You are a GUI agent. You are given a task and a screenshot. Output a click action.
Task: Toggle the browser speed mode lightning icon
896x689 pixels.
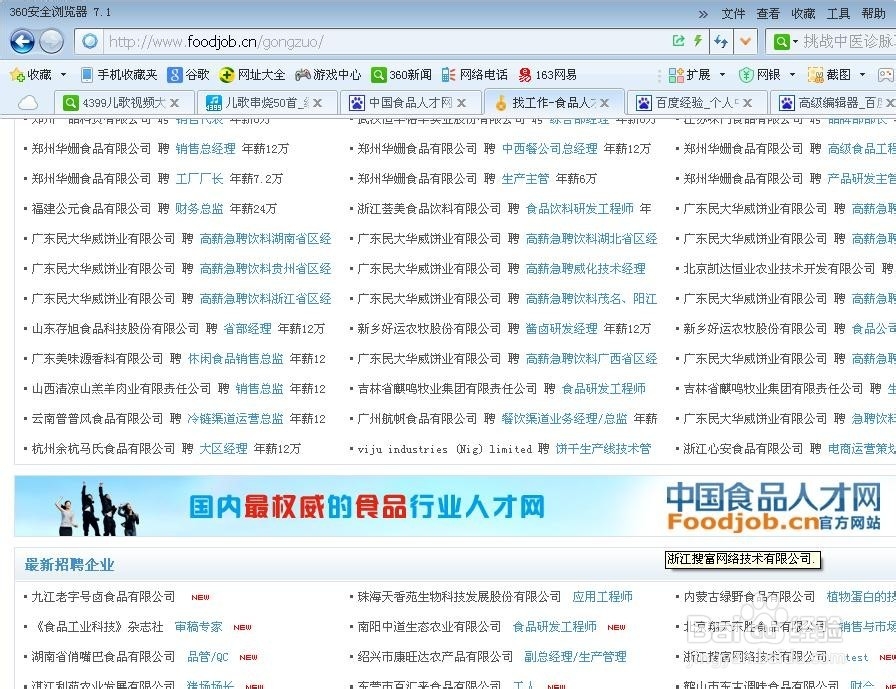(x=697, y=42)
